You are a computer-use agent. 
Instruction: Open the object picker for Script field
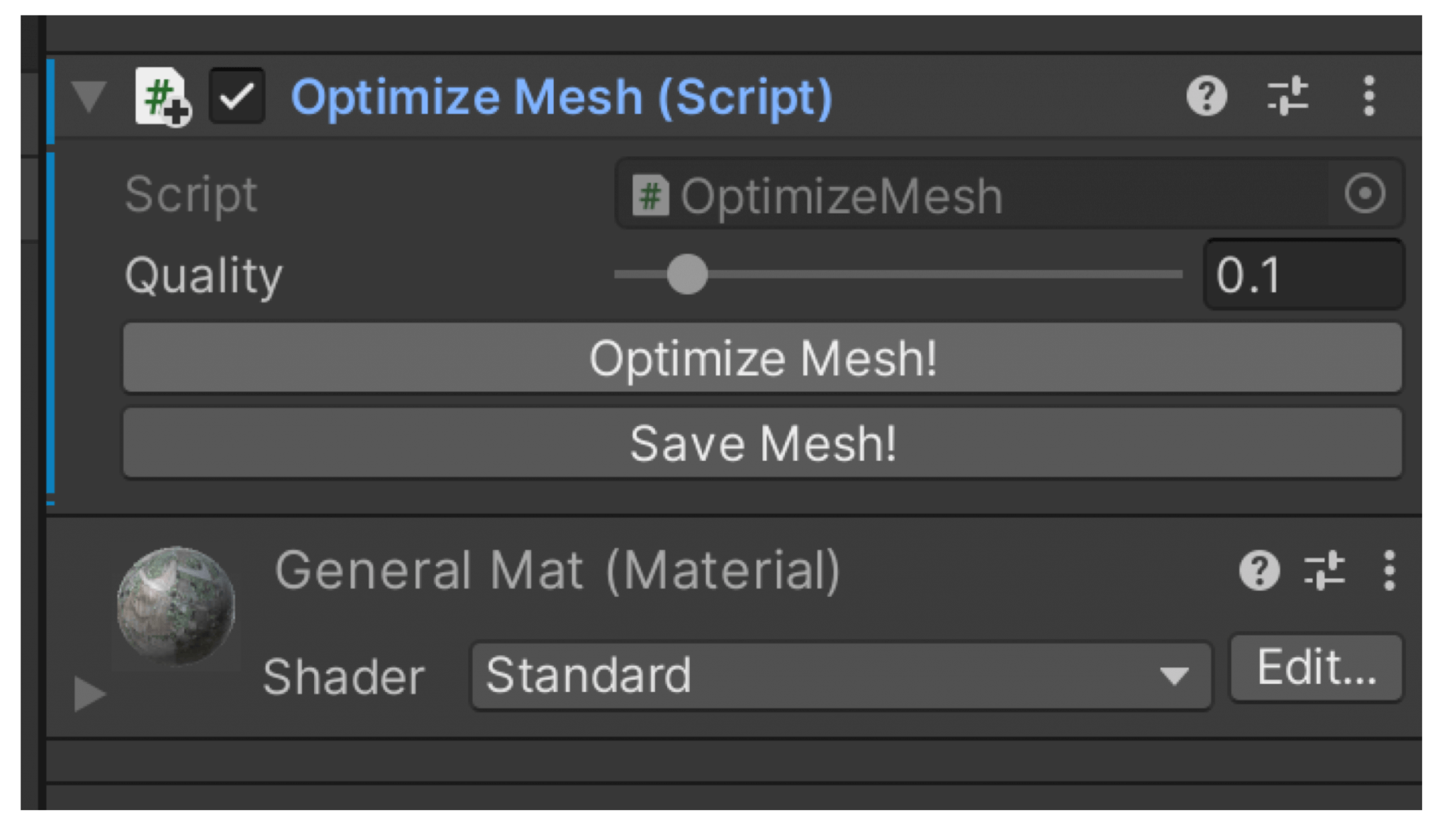[1365, 194]
